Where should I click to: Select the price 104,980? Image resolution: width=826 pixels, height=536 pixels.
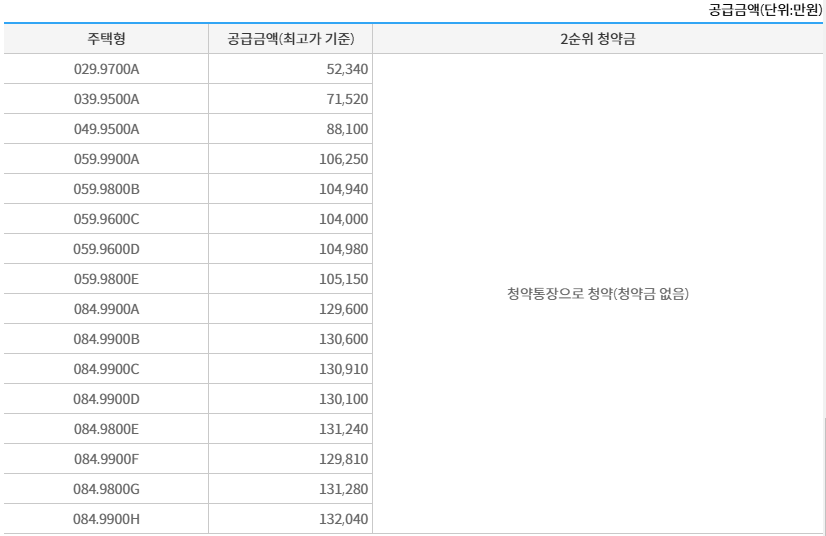pyautogui.click(x=343, y=249)
